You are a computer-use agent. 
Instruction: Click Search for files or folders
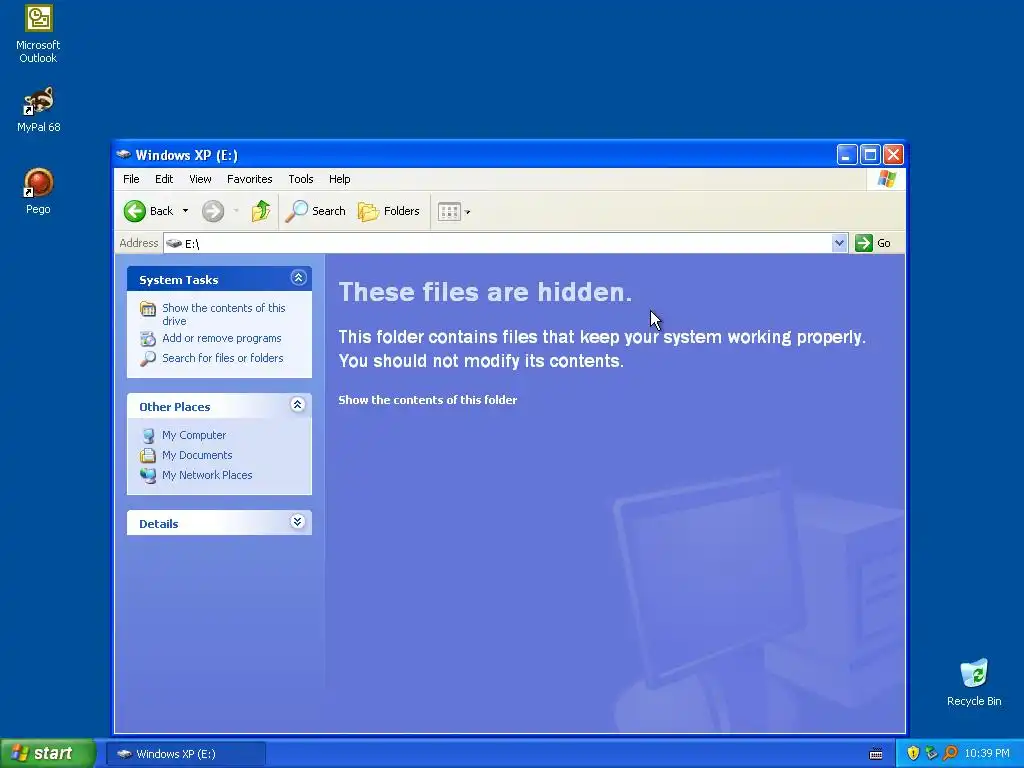click(x=223, y=358)
